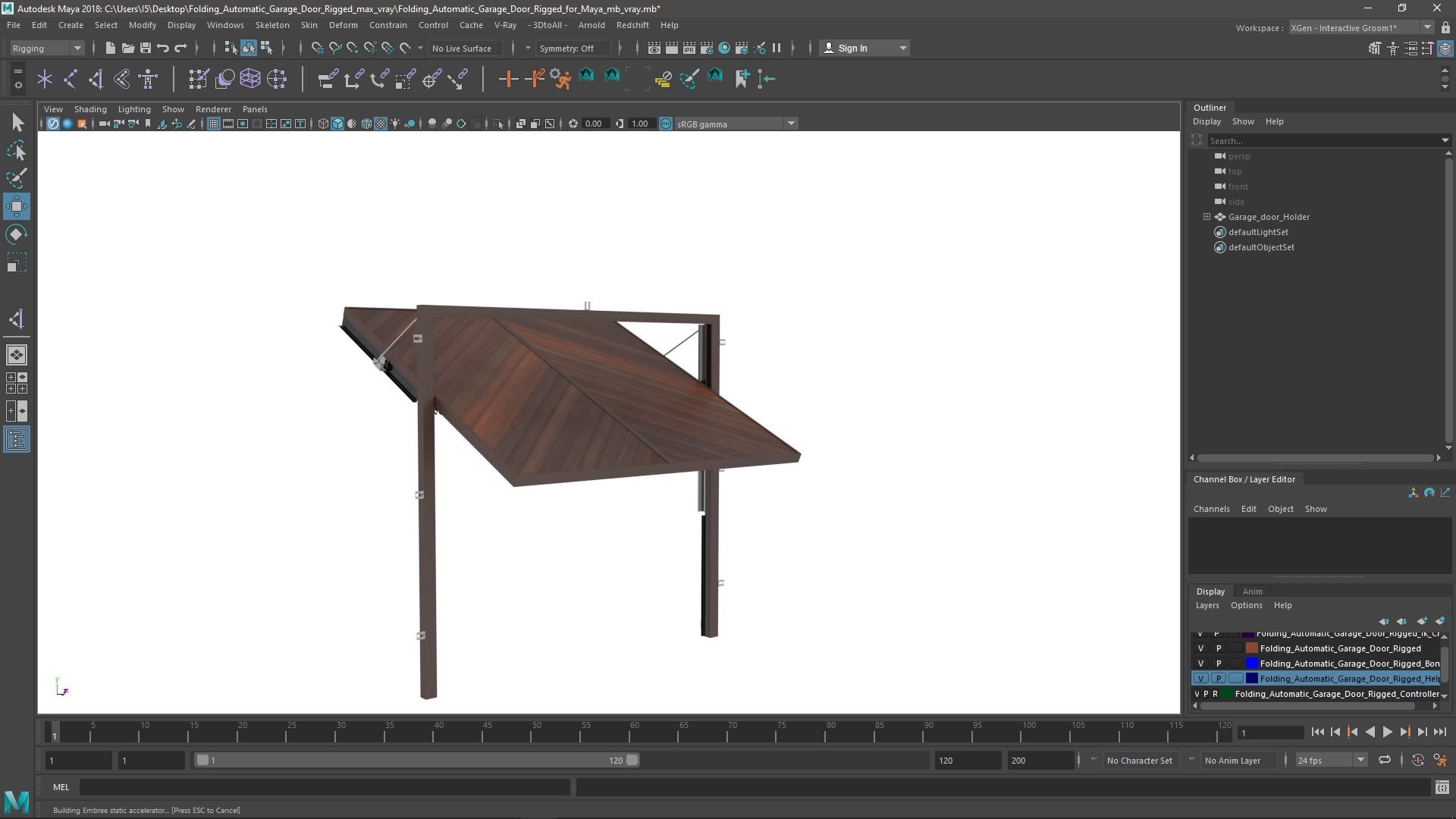Click the pause Viewport 2.0 icon

click(777, 48)
